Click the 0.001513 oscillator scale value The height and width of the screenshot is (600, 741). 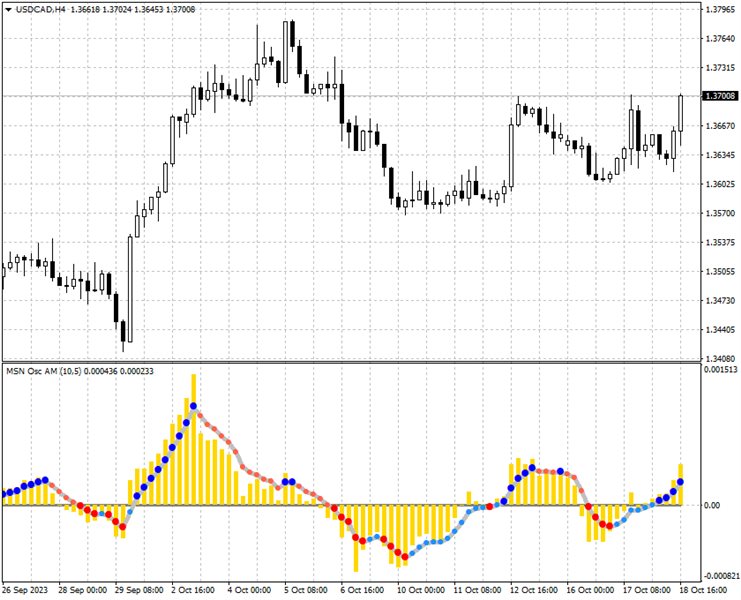point(719,369)
